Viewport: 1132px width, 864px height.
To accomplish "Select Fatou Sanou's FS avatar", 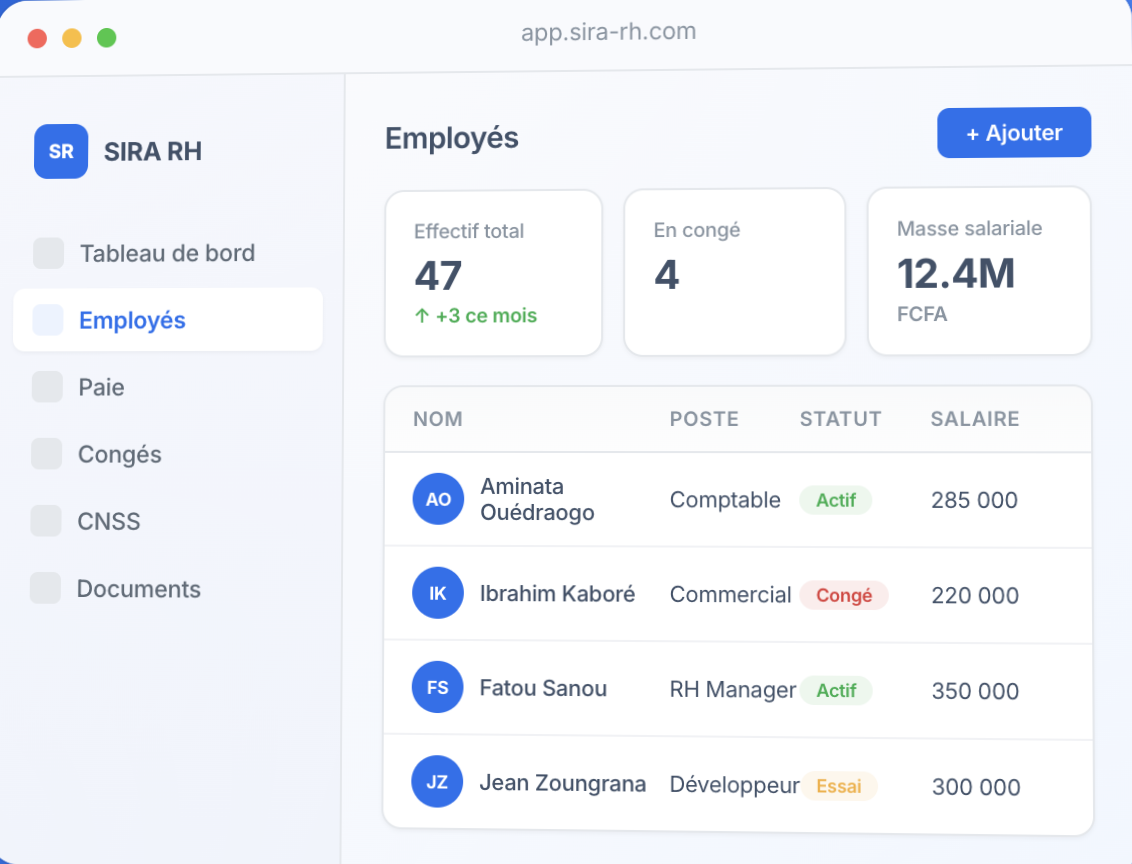I will pos(438,687).
